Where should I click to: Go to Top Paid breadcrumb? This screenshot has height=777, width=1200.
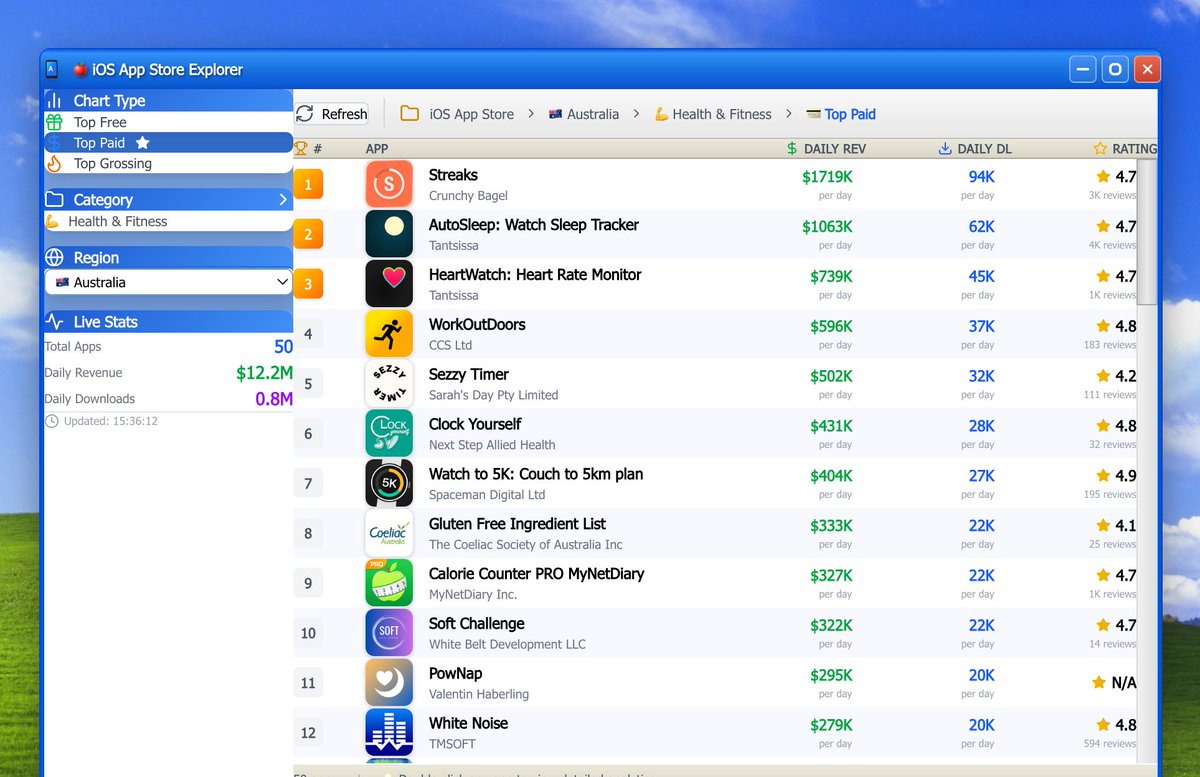841,114
